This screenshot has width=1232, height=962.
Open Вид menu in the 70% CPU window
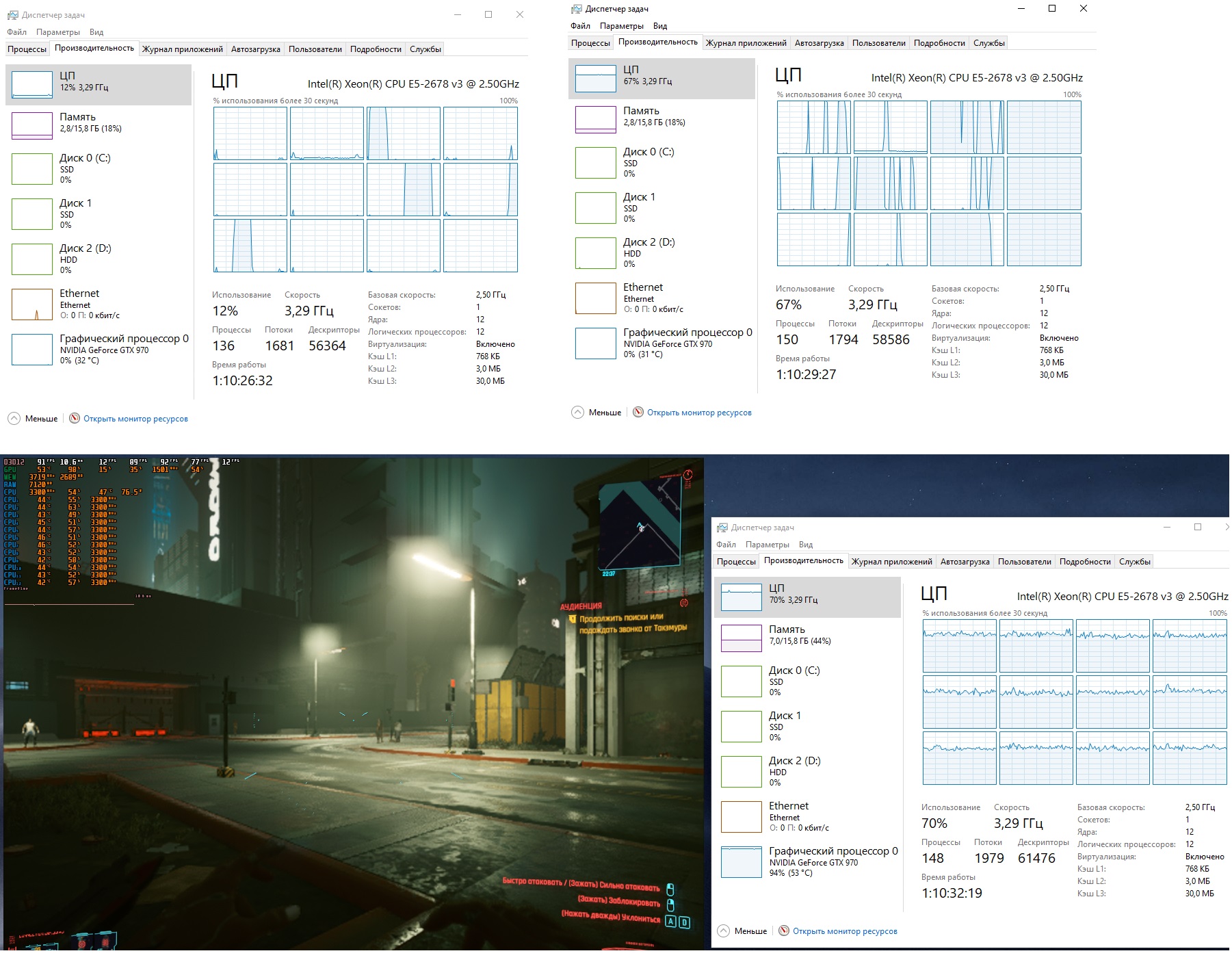click(x=806, y=545)
